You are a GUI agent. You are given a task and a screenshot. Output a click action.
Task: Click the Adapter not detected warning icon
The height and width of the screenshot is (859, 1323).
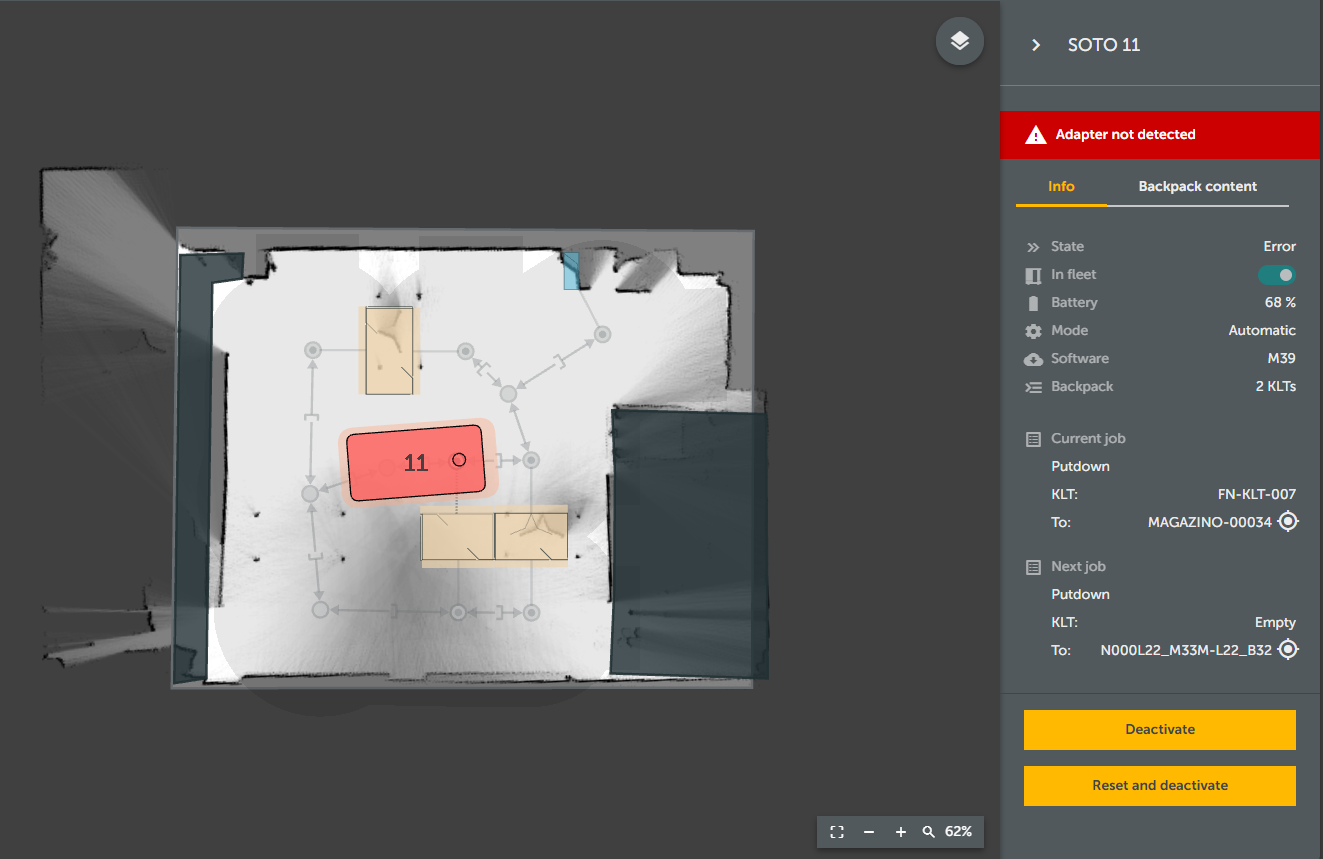click(x=1036, y=134)
